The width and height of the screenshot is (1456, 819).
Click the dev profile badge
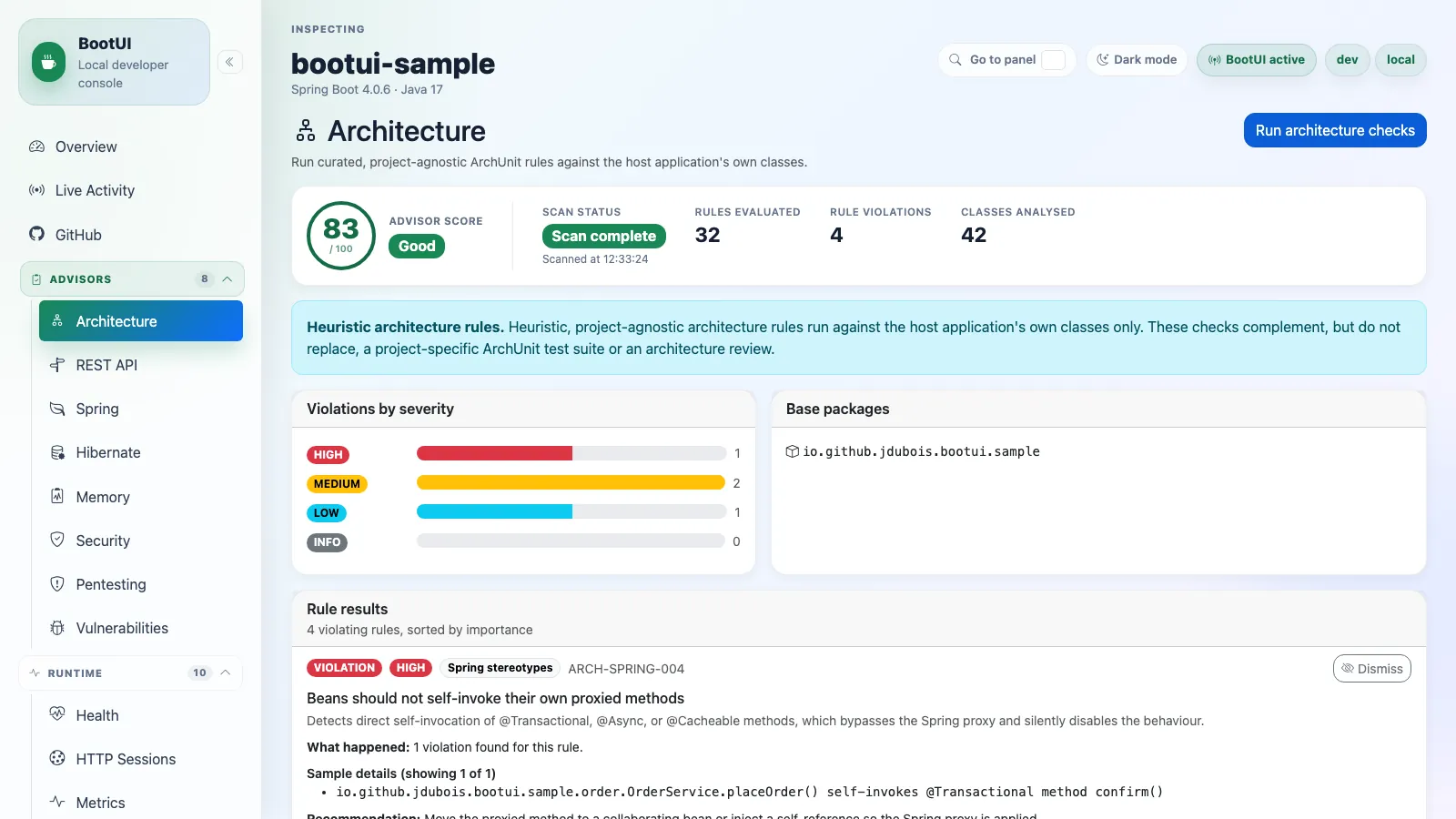pyautogui.click(x=1348, y=60)
